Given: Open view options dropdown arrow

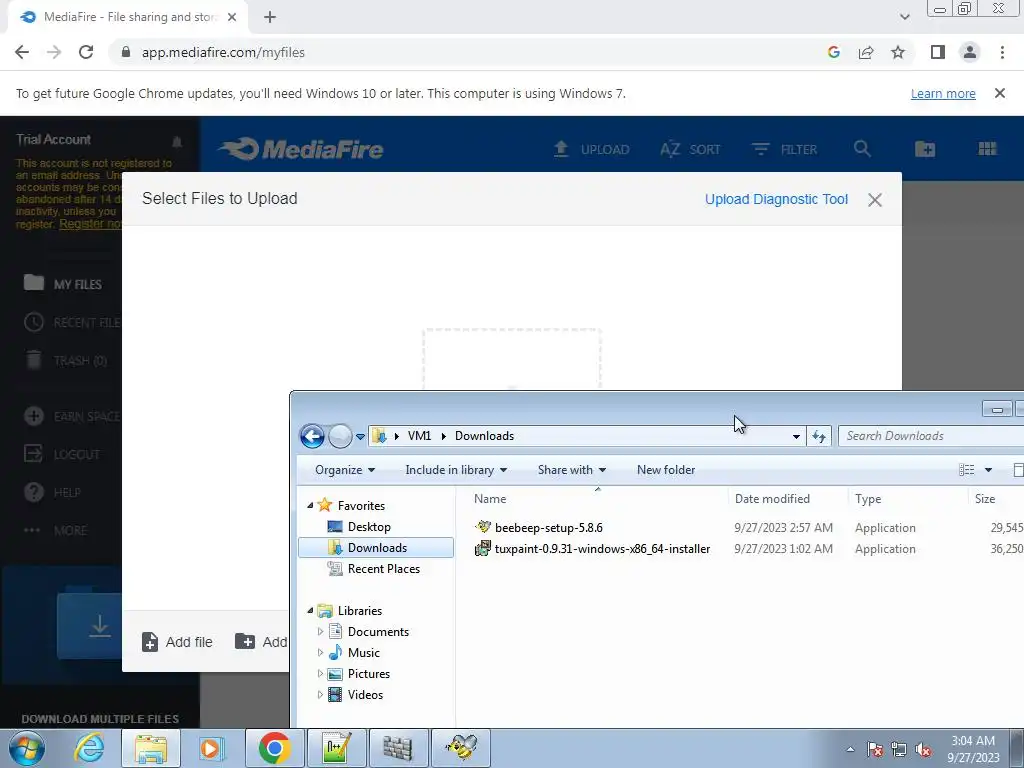Looking at the screenshot, I should (x=988, y=470).
